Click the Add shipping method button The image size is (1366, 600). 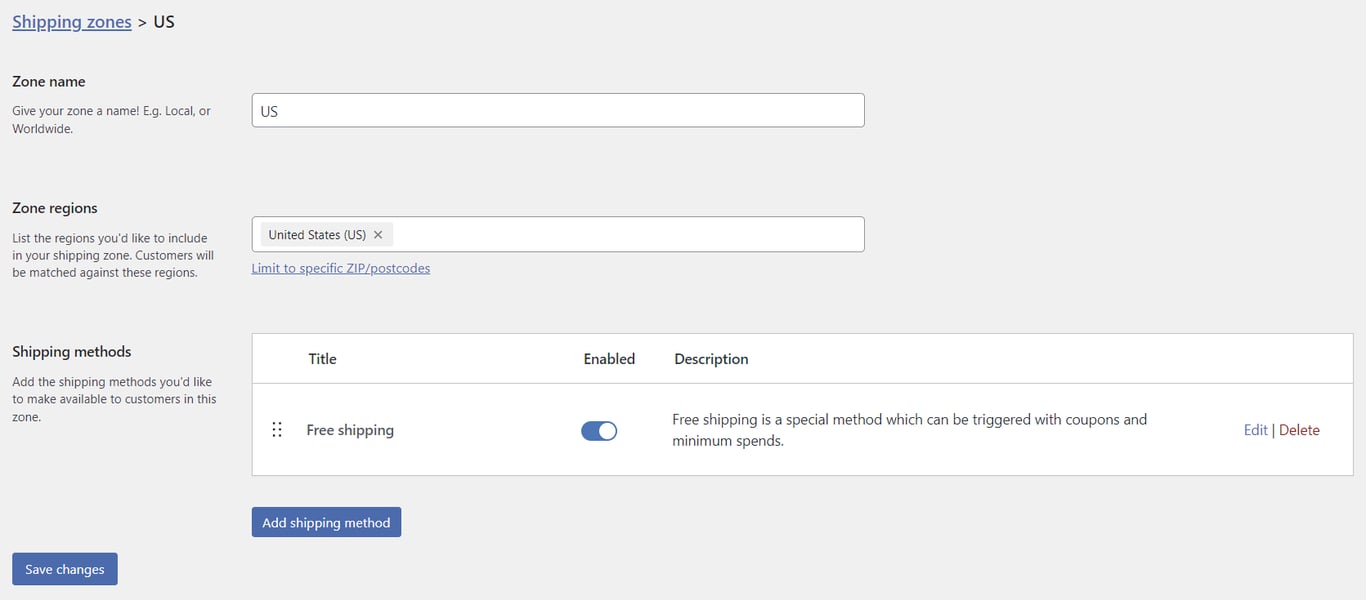pos(326,521)
